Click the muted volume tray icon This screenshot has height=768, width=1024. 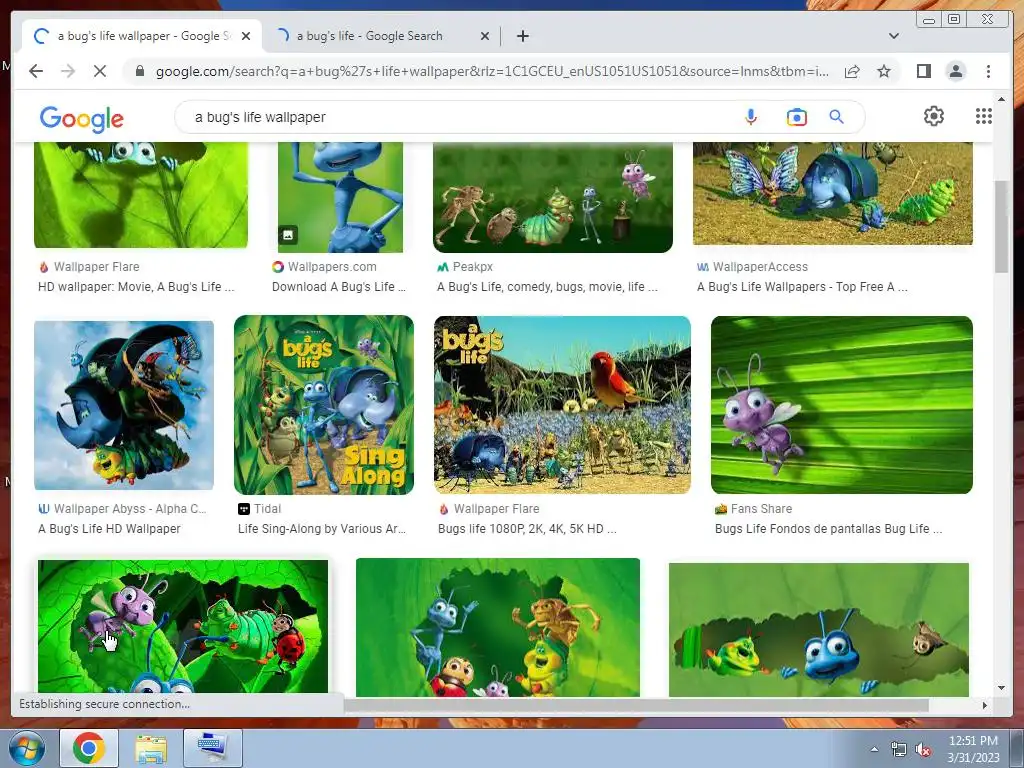click(923, 750)
